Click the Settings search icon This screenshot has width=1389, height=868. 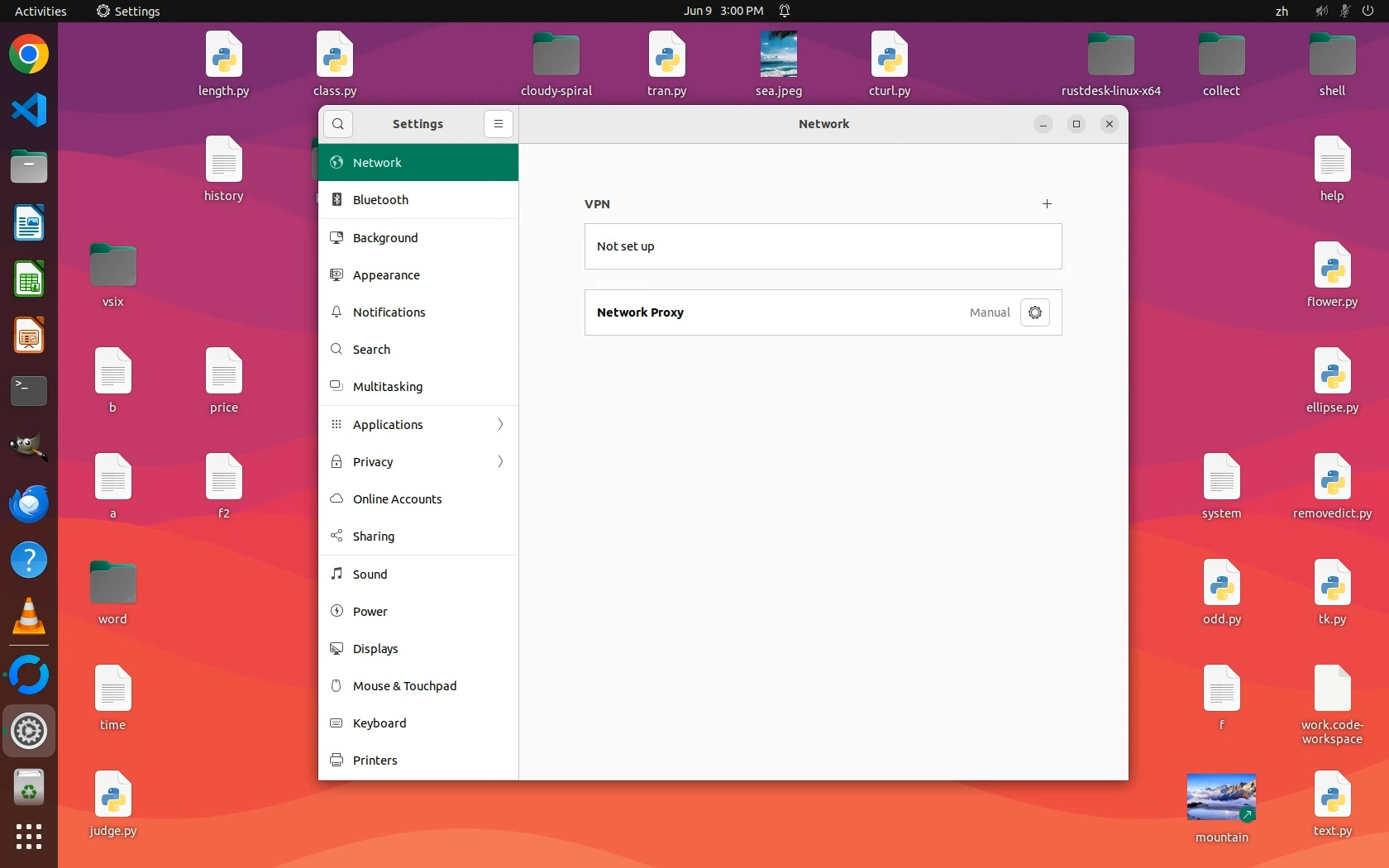(338, 124)
